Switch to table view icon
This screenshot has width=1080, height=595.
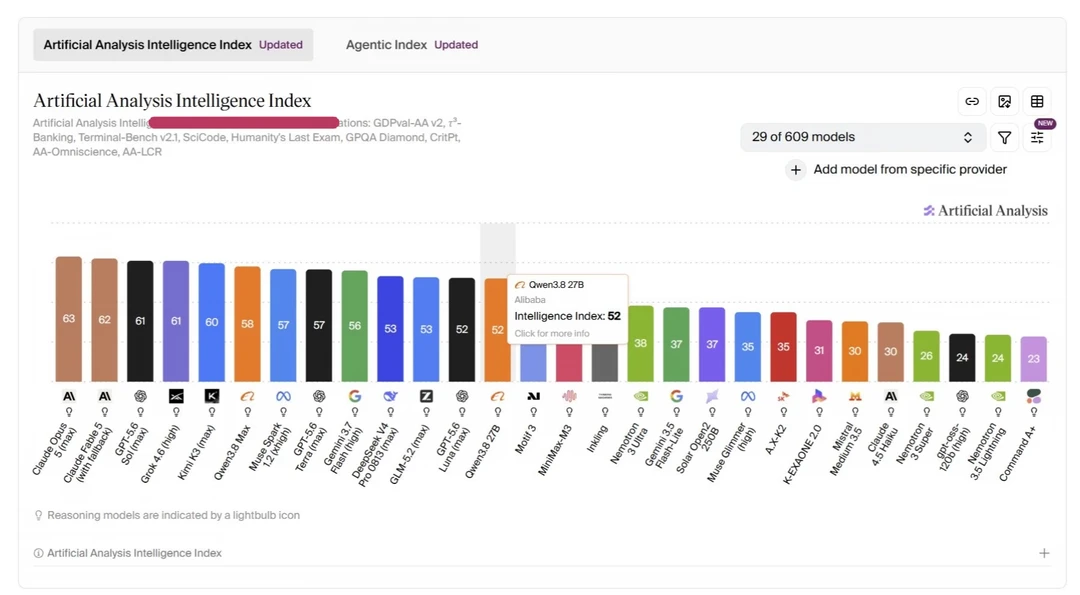coord(1037,101)
